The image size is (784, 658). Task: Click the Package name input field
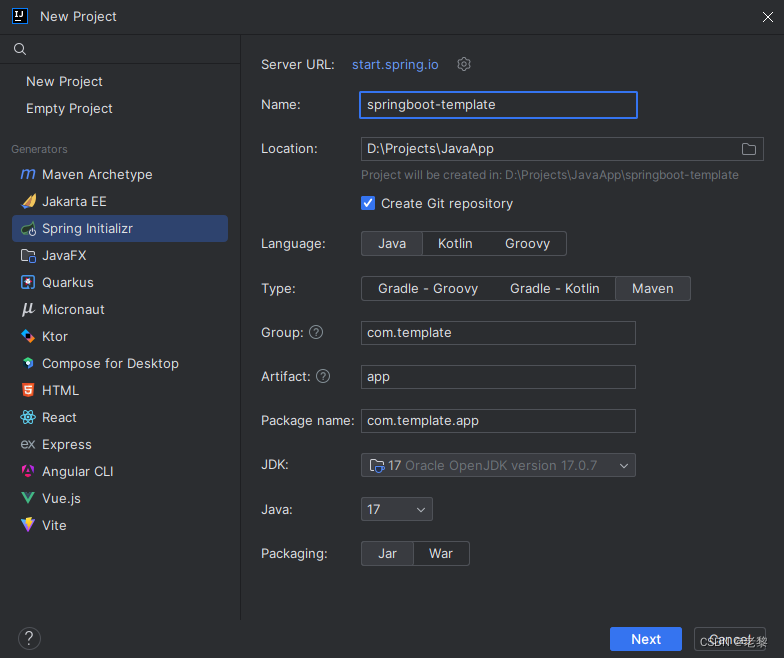point(498,421)
